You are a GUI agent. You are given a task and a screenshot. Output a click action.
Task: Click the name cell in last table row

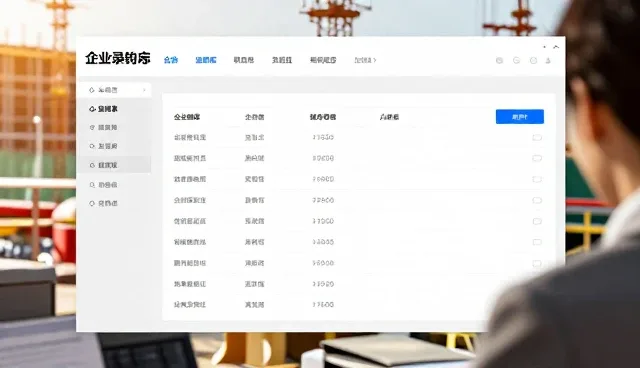pos(190,305)
